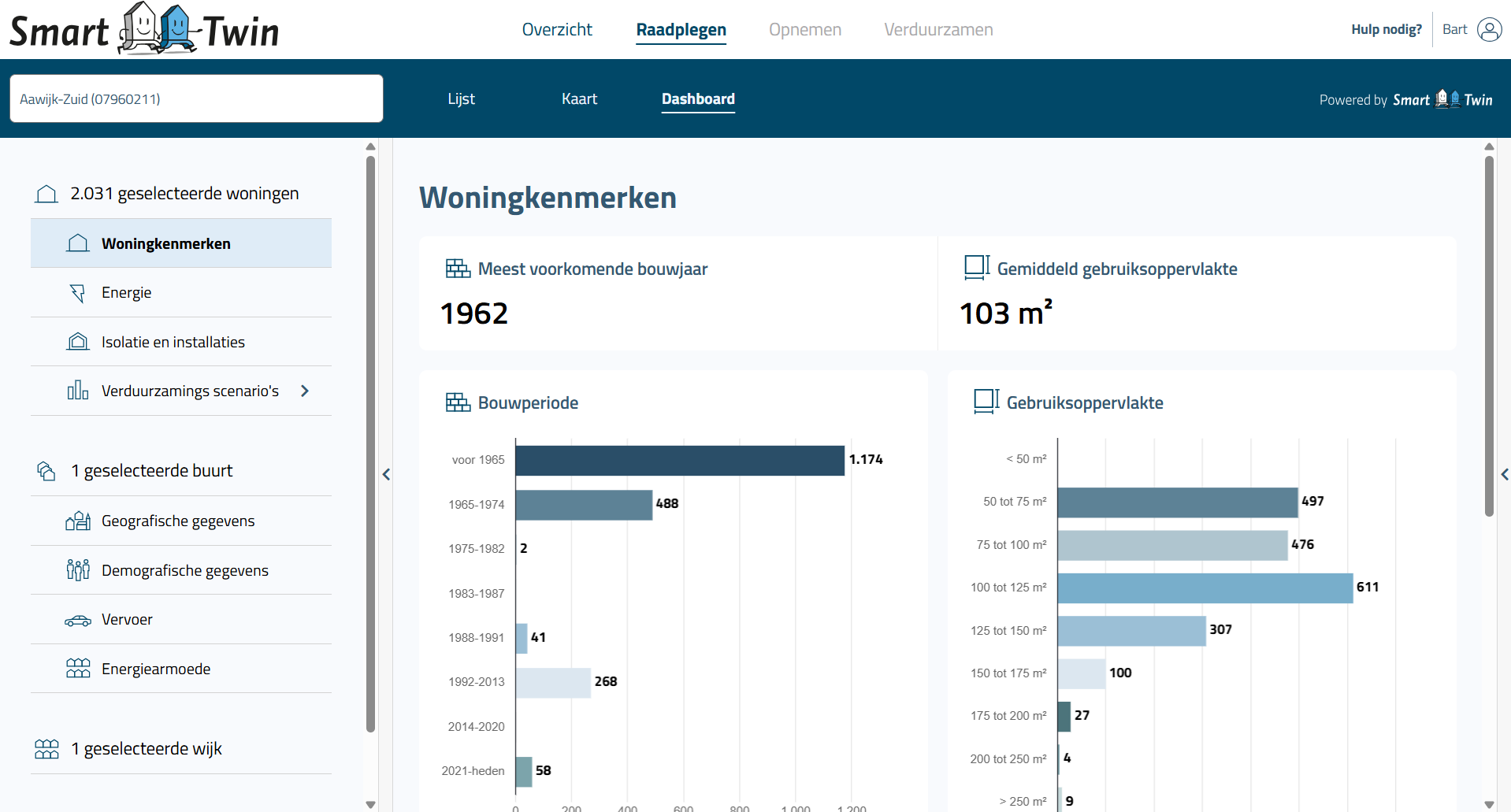Switch to the Lijst tab
Image resolution: width=1511 pixels, height=812 pixels.
[461, 99]
